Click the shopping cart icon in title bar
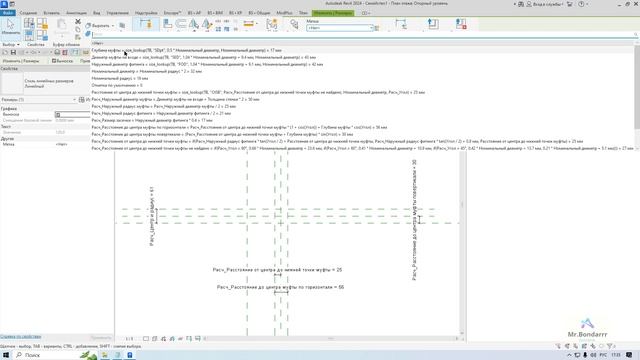Image resolution: width=640 pixels, height=360 pixels. [x=570, y=4]
